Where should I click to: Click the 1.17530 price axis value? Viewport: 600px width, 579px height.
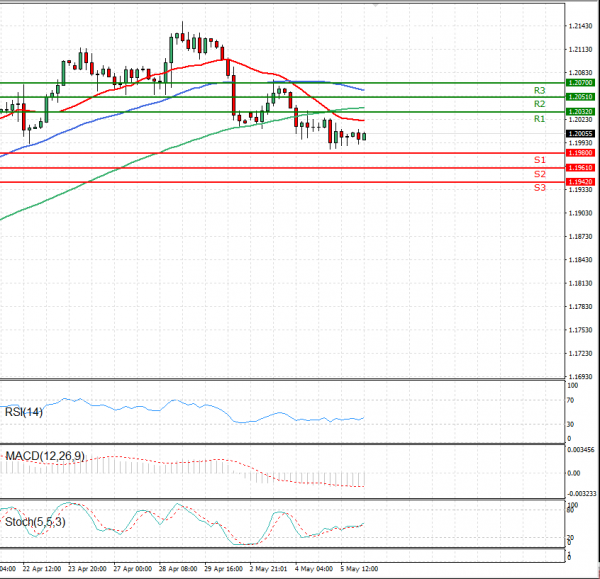pyautogui.click(x=580, y=330)
